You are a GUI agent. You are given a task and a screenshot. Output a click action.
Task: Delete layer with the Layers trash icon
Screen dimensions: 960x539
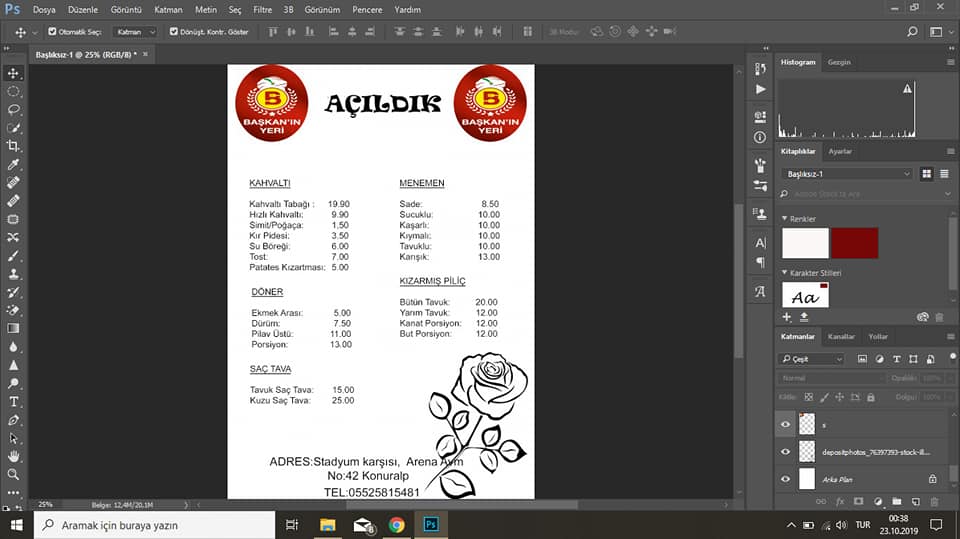coord(934,502)
